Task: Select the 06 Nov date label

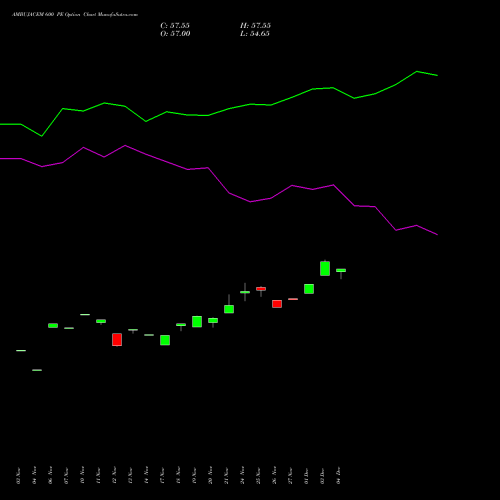Action: [50, 476]
